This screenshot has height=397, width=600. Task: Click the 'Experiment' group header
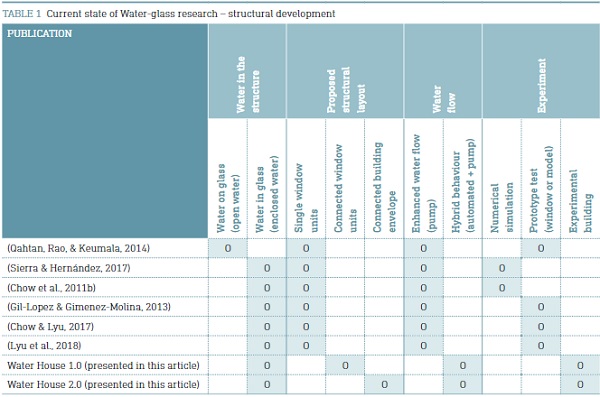click(541, 71)
